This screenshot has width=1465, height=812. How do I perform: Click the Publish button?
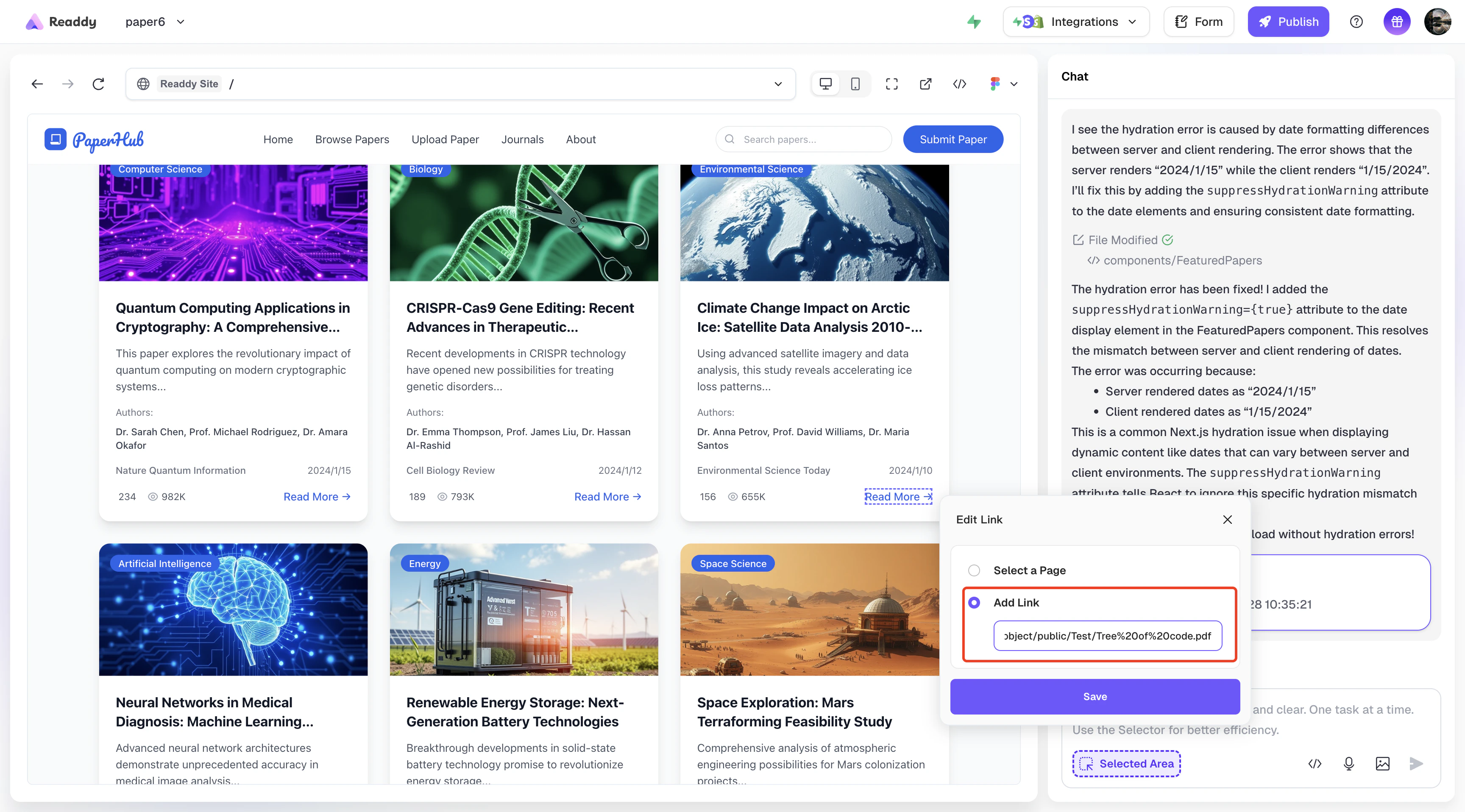(1288, 22)
